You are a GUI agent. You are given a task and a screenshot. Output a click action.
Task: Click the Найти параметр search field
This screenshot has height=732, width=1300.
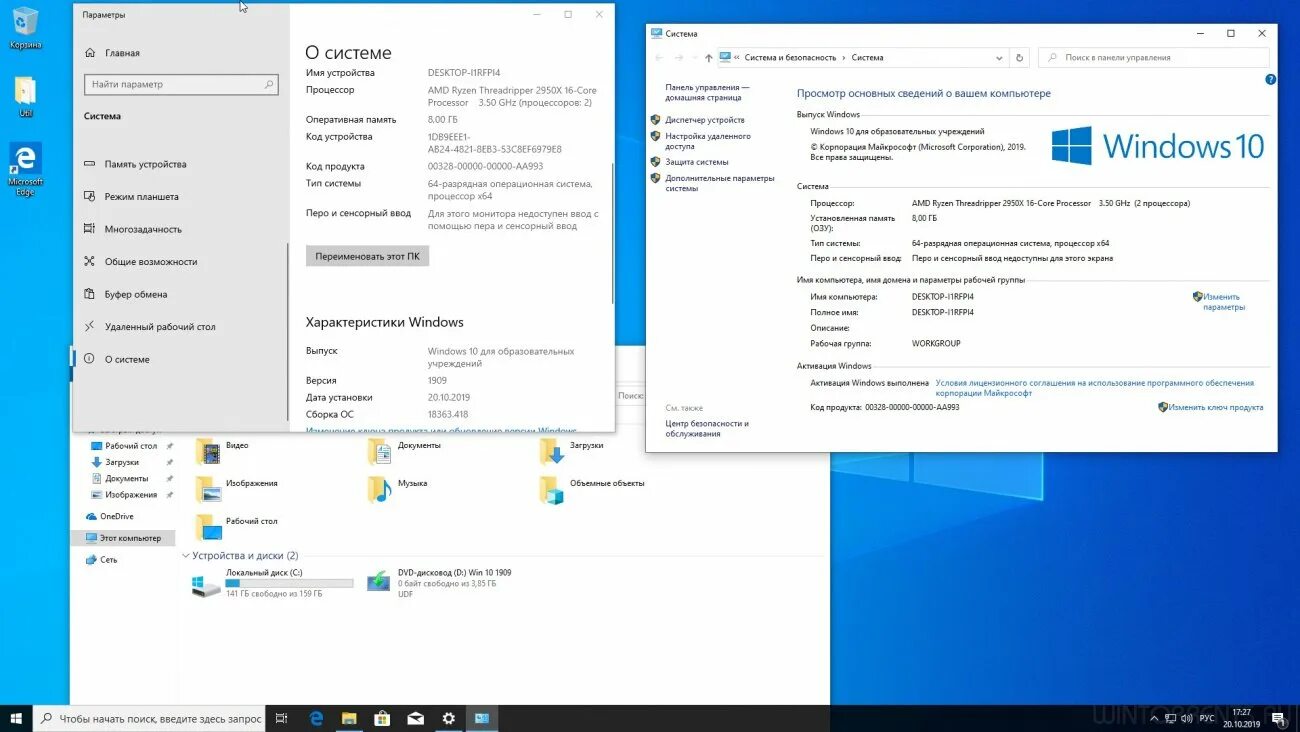point(180,84)
